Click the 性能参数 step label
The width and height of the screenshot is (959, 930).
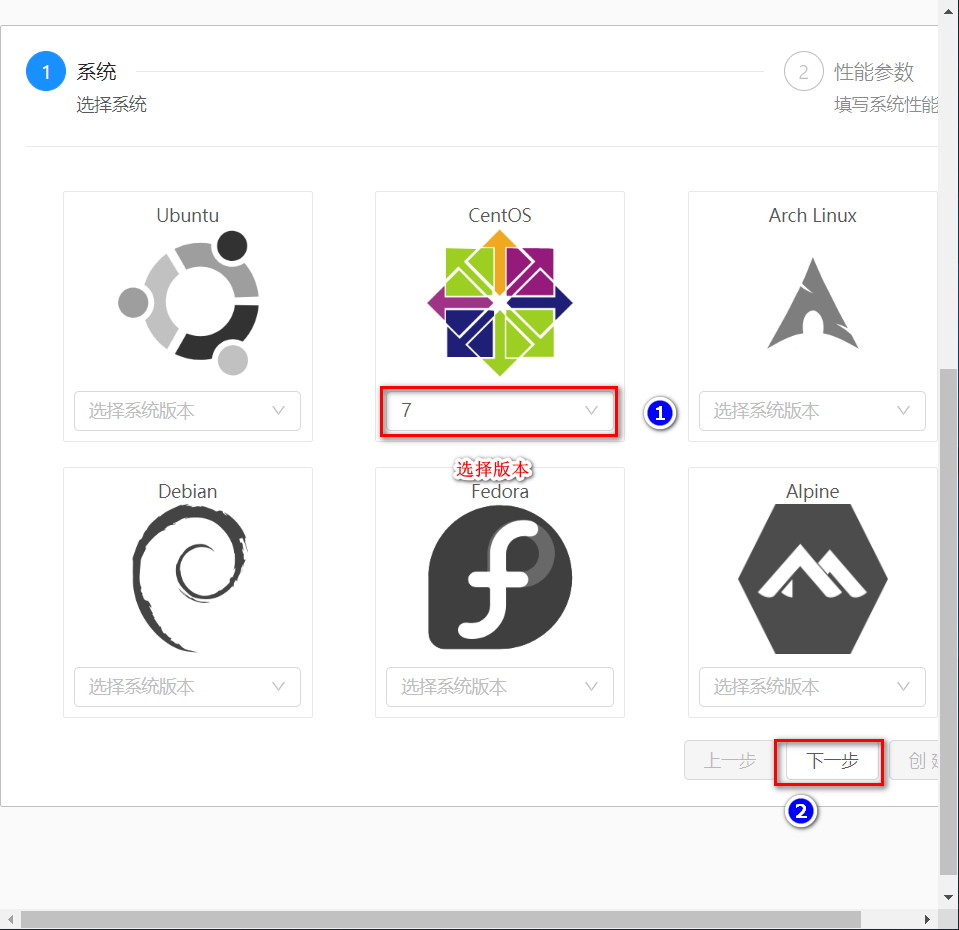tap(874, 72)
